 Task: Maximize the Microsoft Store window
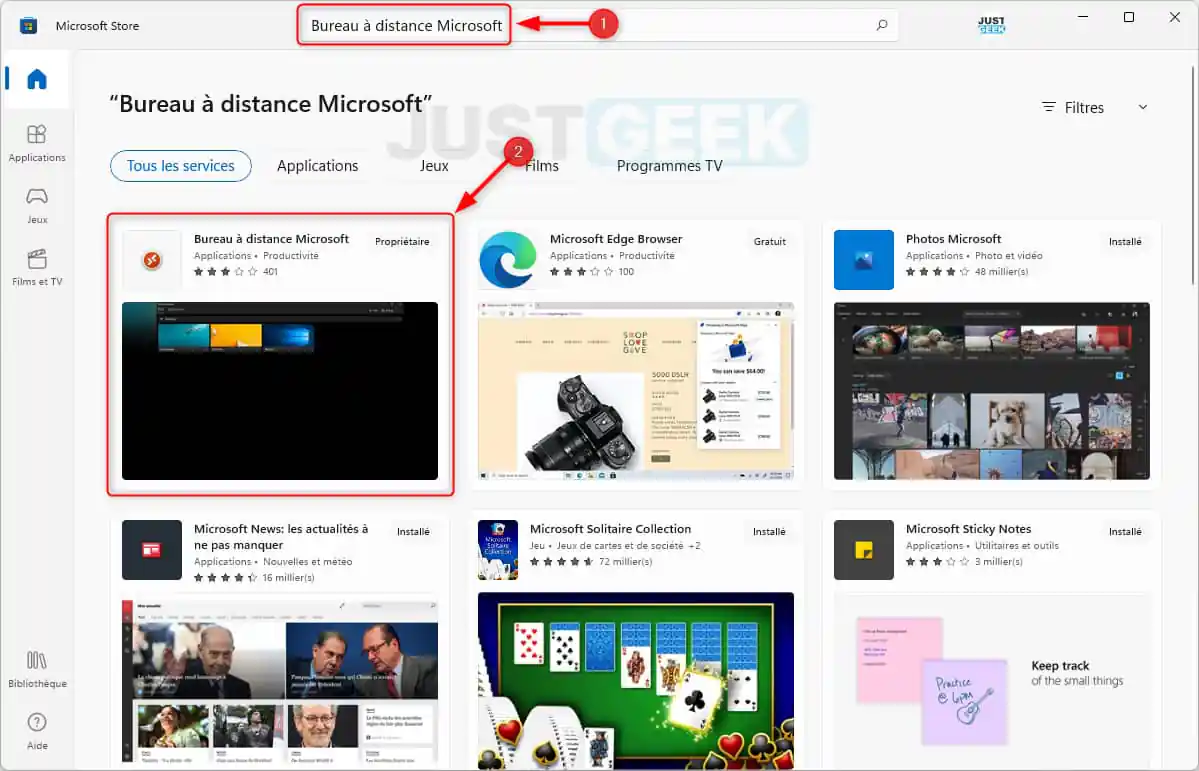(1129, 17)
